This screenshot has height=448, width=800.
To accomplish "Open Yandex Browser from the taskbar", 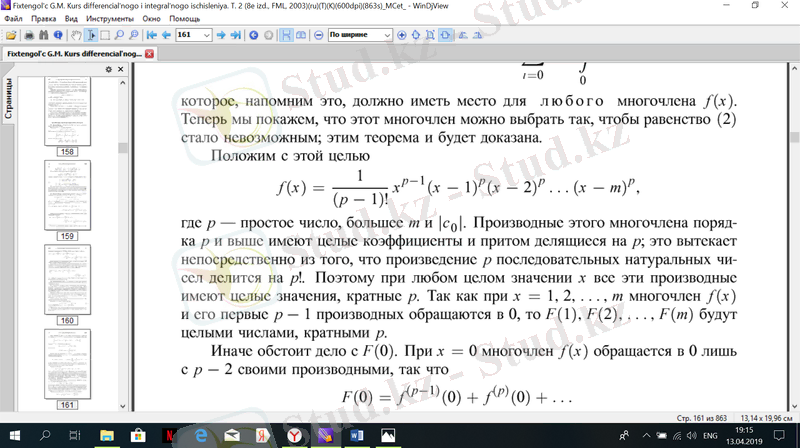I will [x=294, y=435].
